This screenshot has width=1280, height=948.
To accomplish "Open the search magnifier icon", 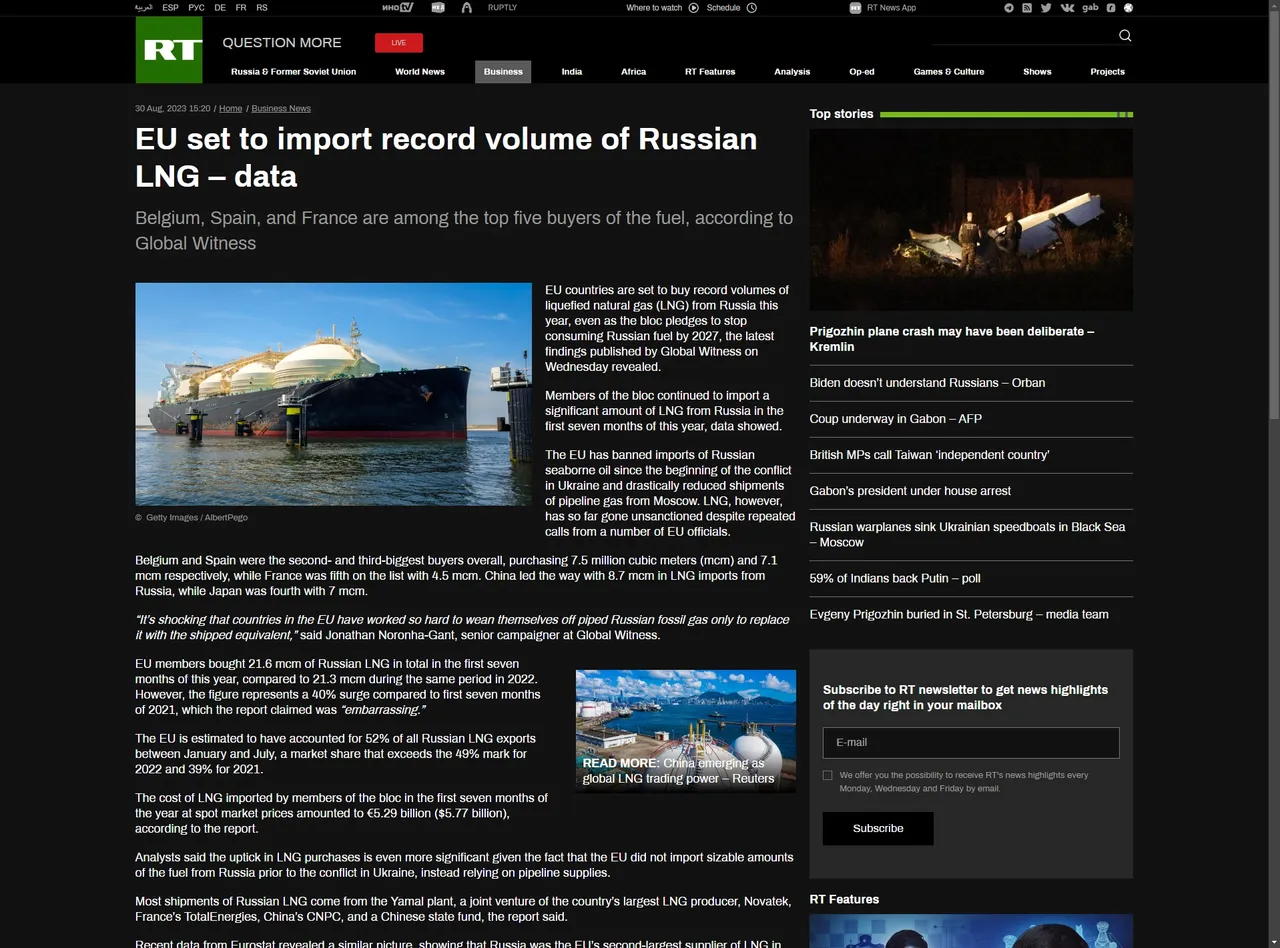I will [1125, 36].
